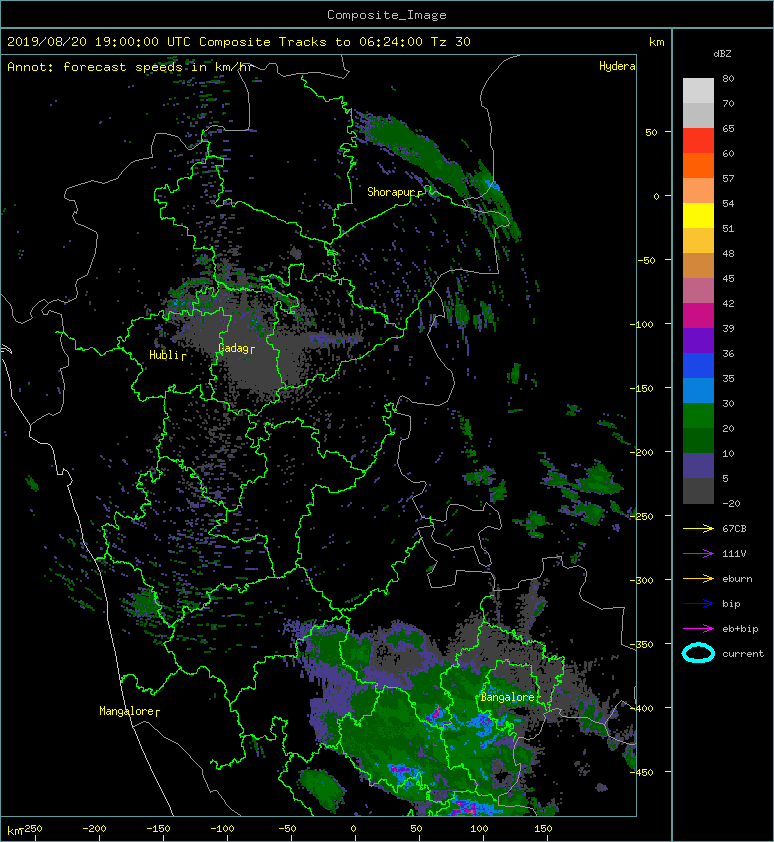Pick the light blue swatch between 35 and 30
774x842 pixels.
(698, 390)
